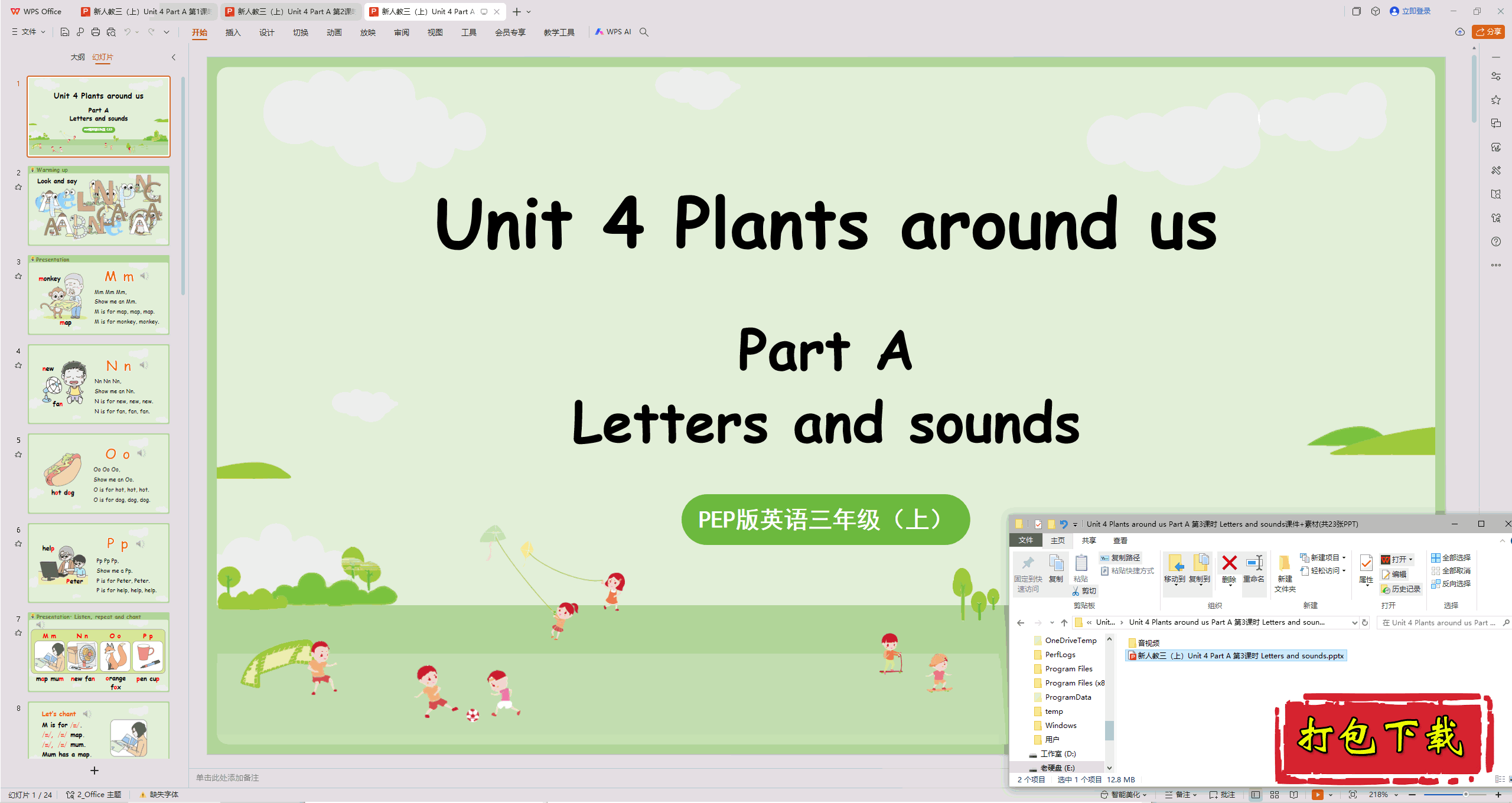This screenshot has width=1512, height=803.
Task: Click the Print icon in WPS toolbar
Action: (96, 32)
